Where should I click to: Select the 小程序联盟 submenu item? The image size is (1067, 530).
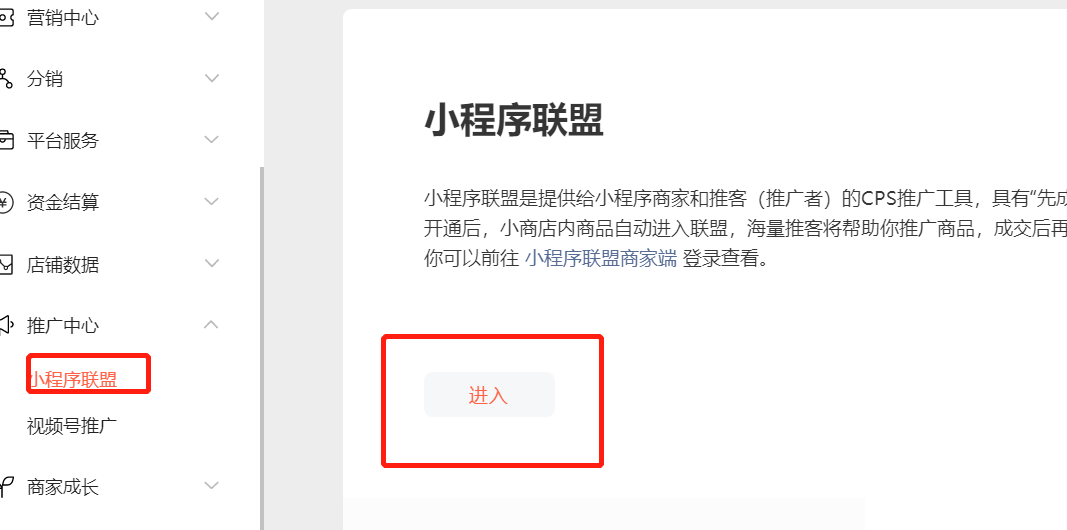(x=73, y=380)
